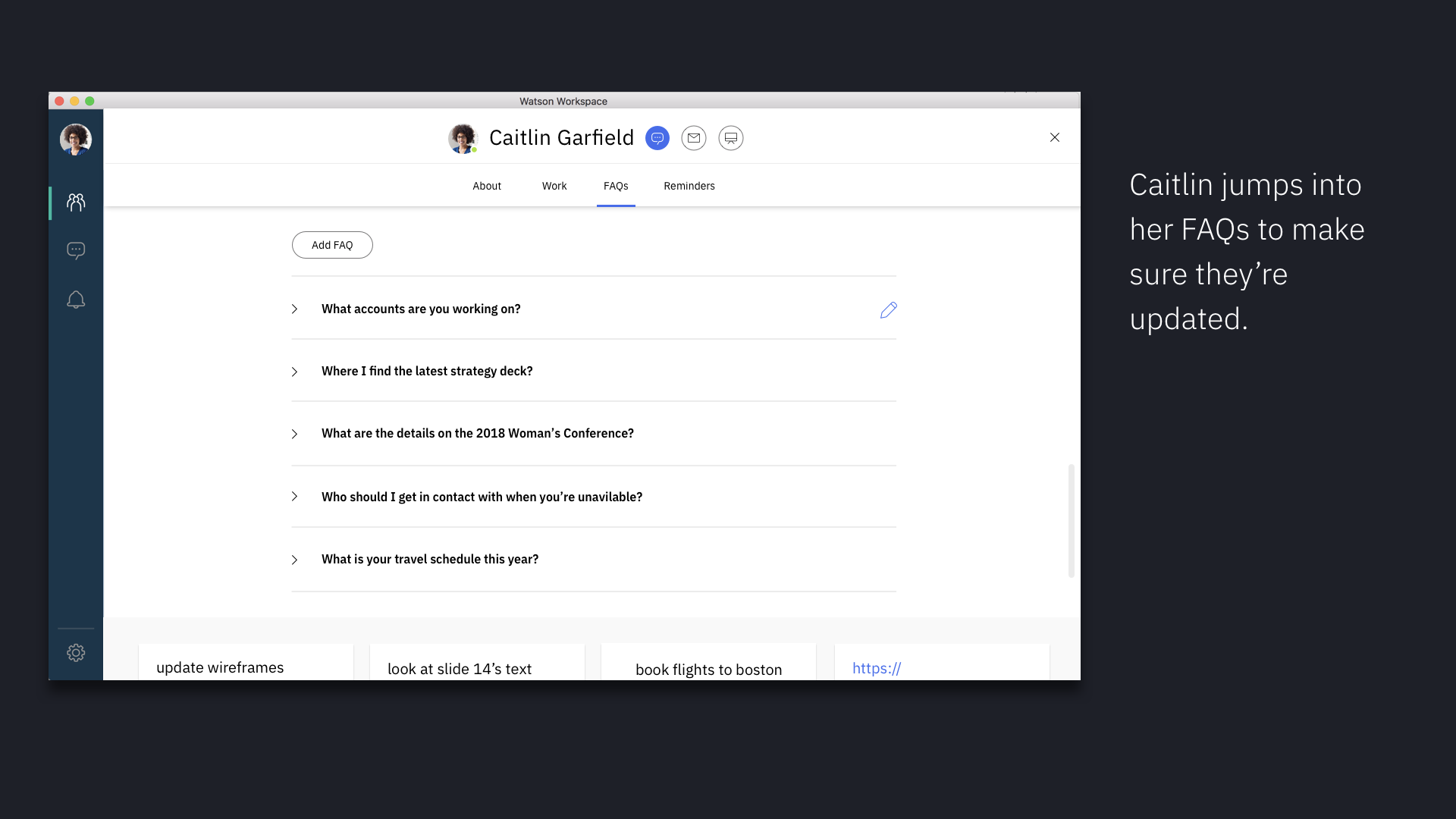1456x819 pixels.
Task: Switch to the Reminders tab
Action: click(689, 186)
